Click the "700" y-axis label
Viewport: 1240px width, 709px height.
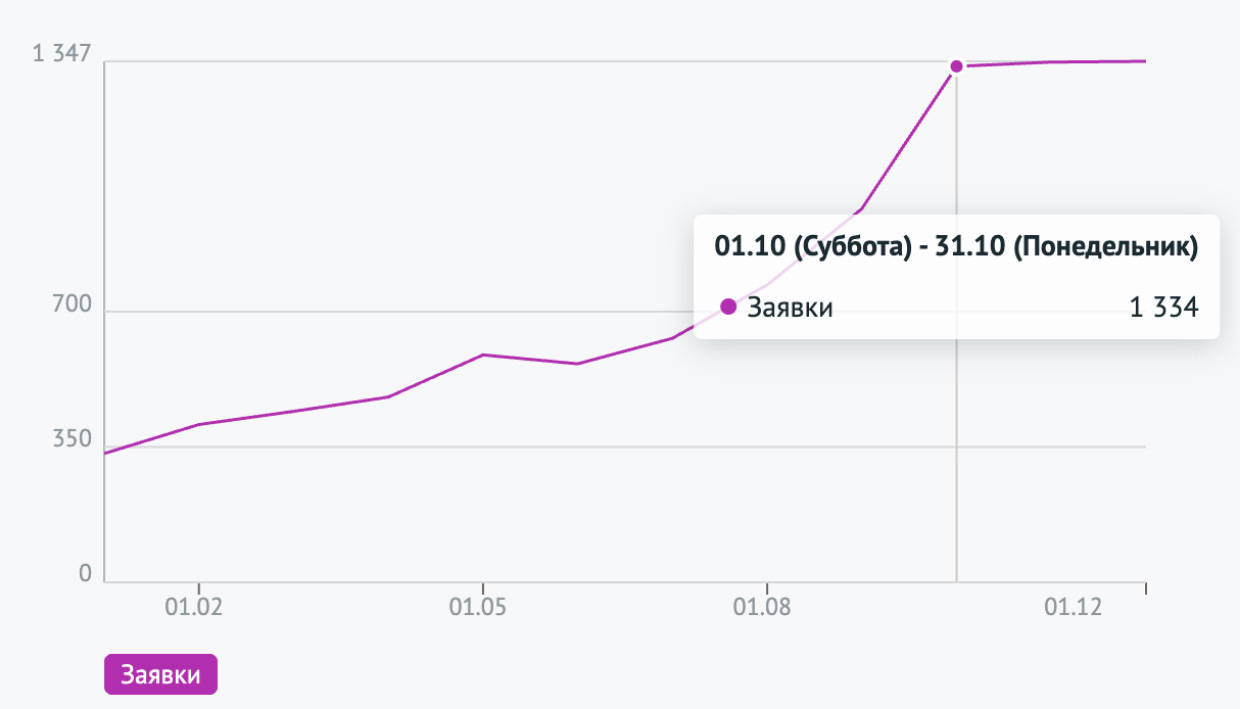pyautogui.click(x=71, y=304)
